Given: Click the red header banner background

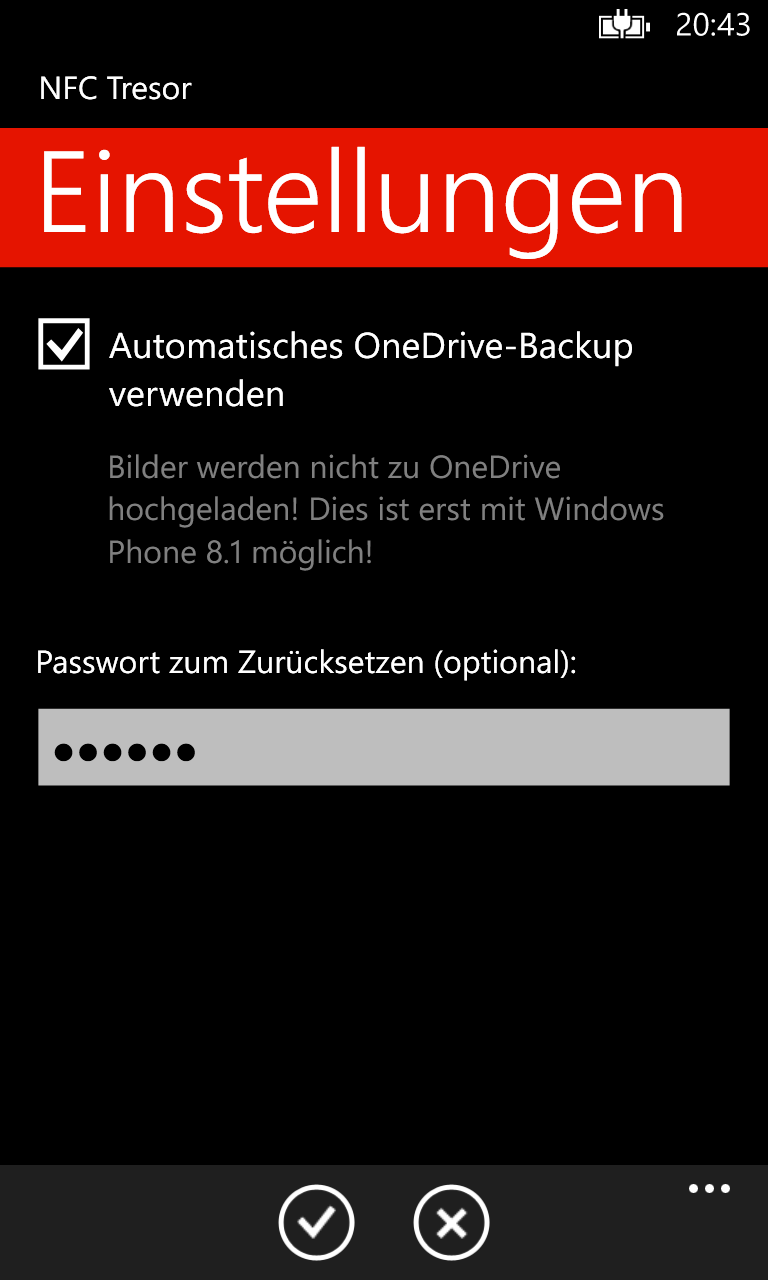Looking at the screenshot, I should [x=728, y=197].
